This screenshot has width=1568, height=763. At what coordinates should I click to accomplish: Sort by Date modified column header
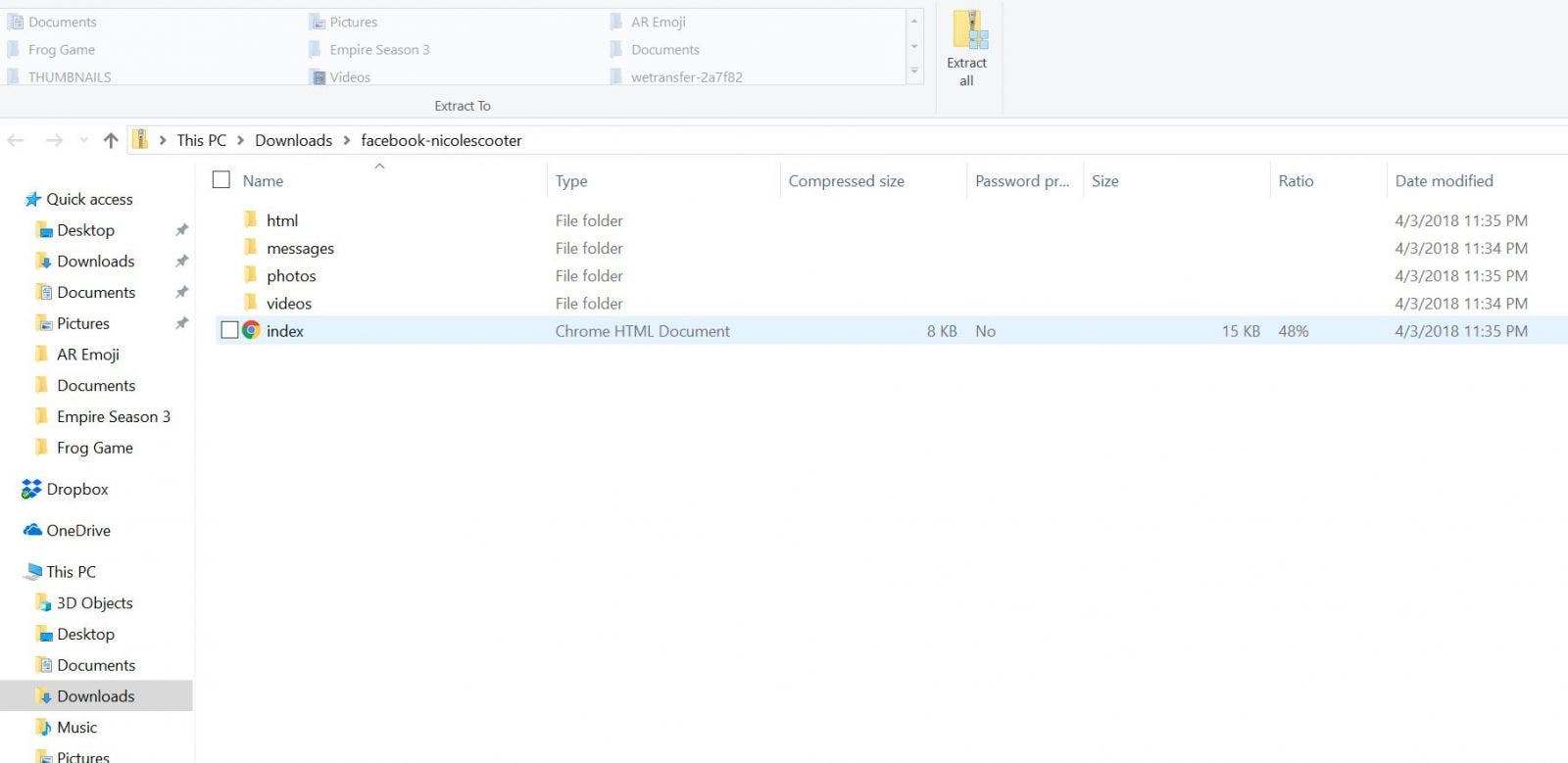1444,181
